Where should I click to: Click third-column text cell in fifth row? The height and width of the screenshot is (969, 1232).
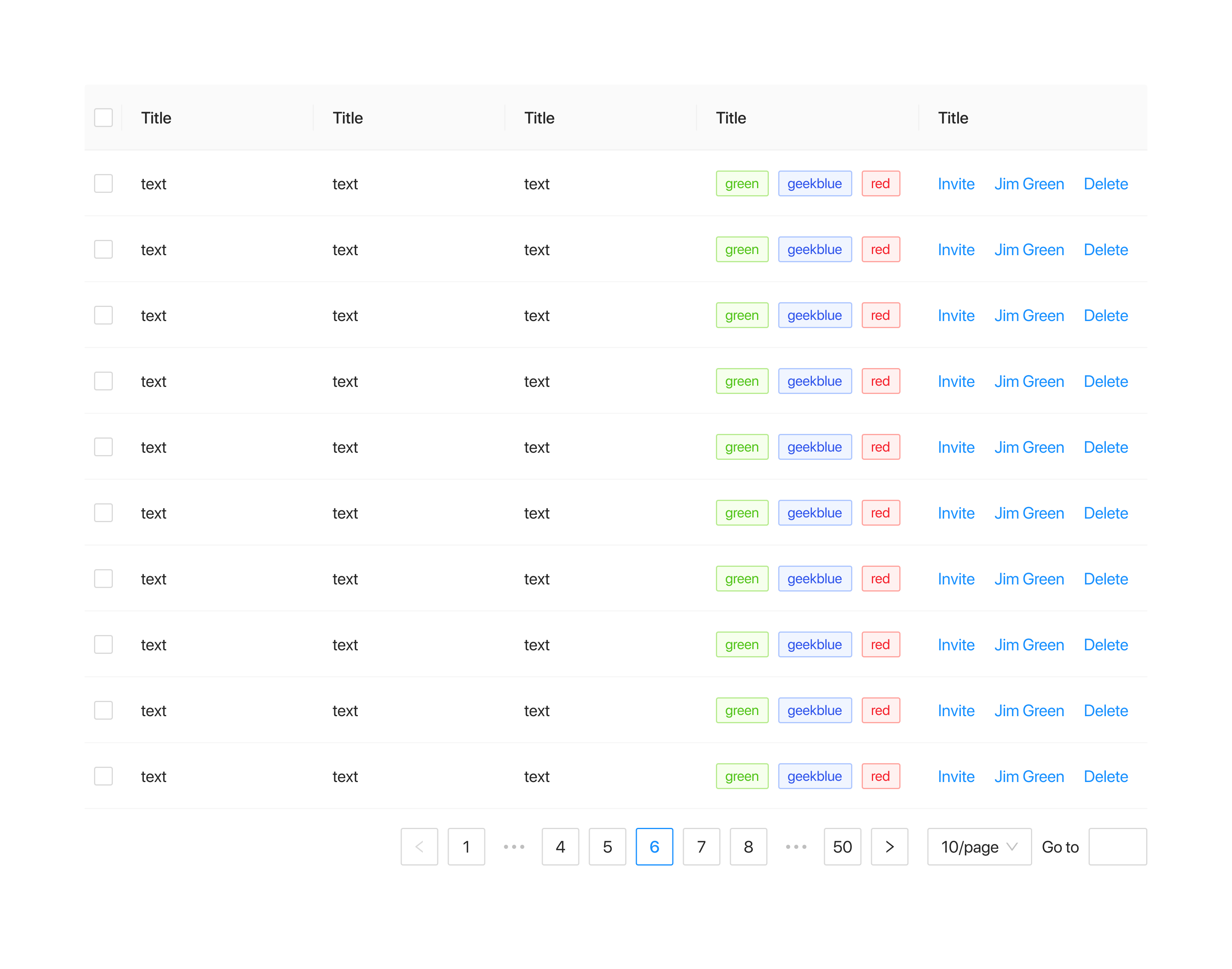(536, 447)
